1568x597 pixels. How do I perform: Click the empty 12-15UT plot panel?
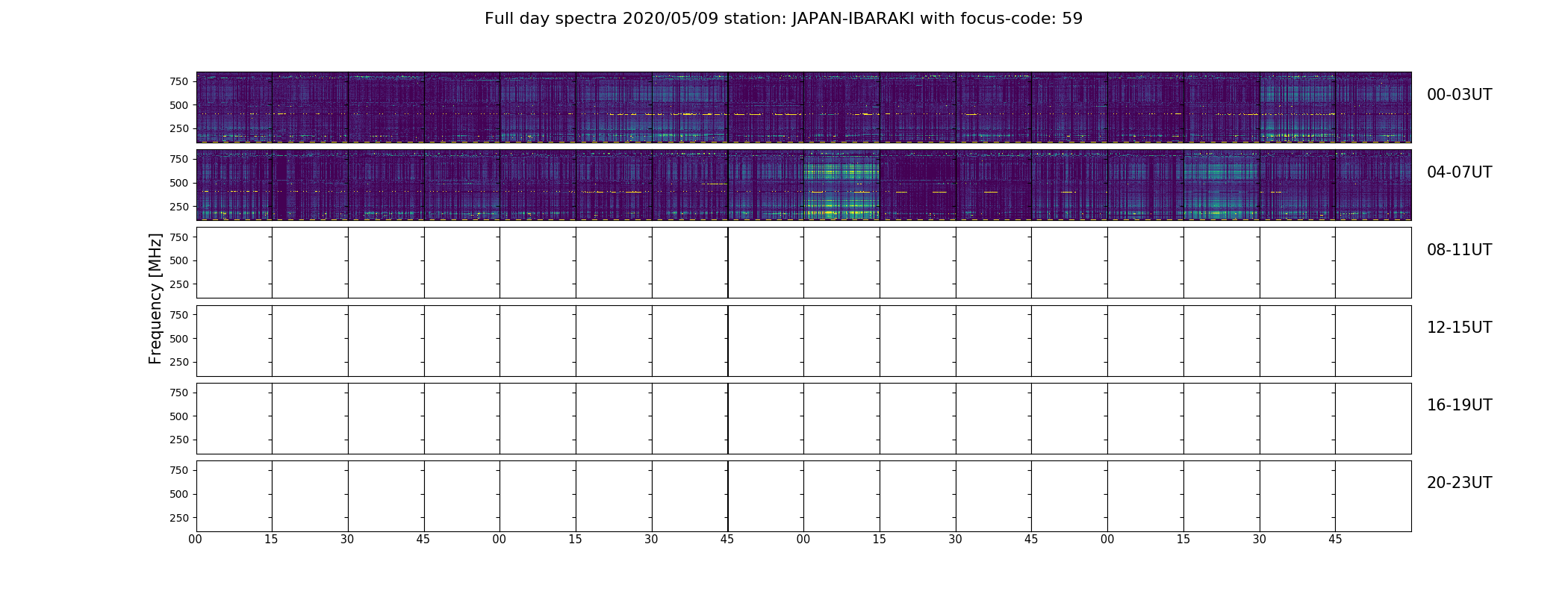pos(803,340)
